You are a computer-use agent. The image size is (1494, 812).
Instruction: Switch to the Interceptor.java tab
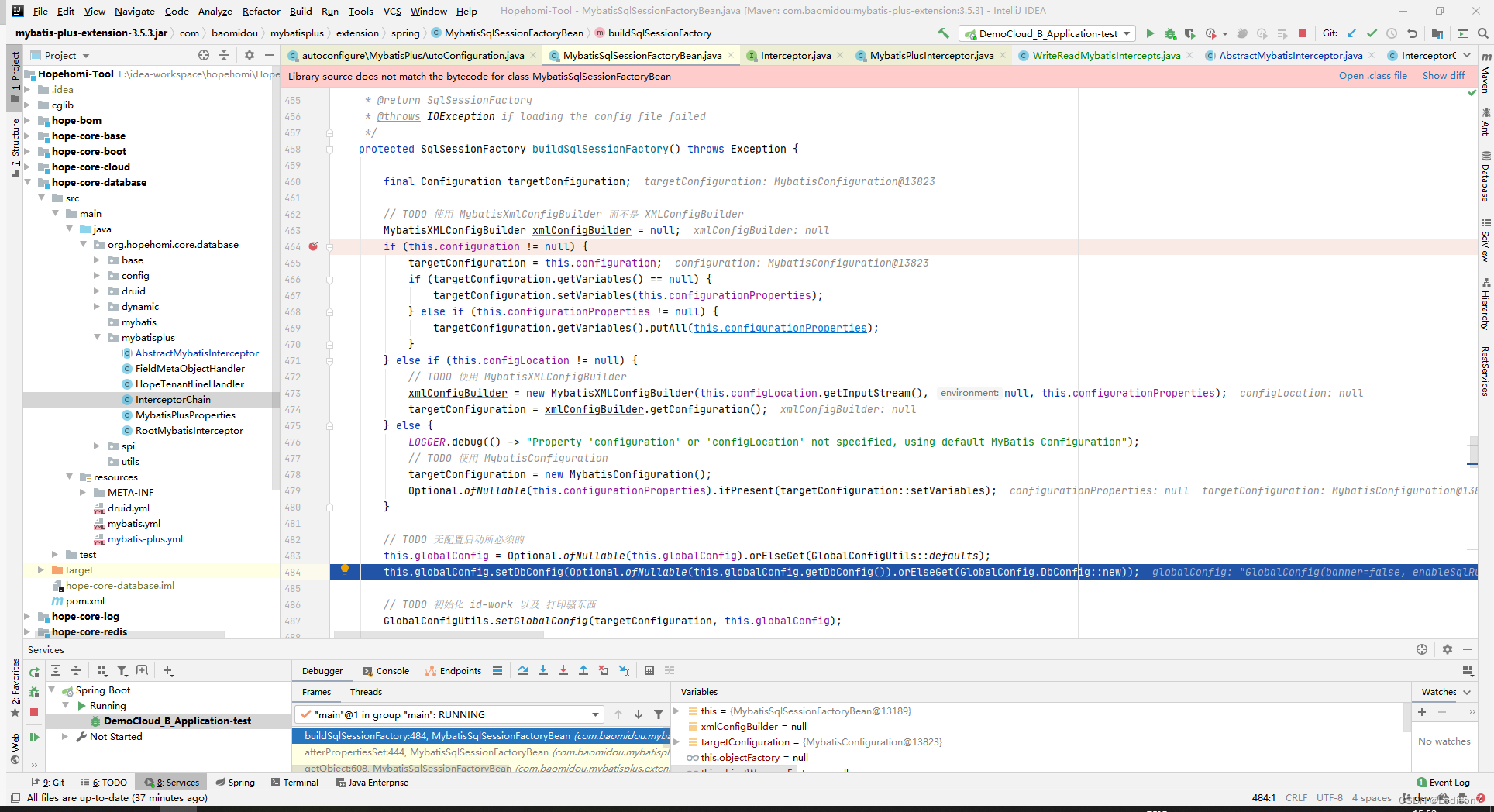coord(795,55)
